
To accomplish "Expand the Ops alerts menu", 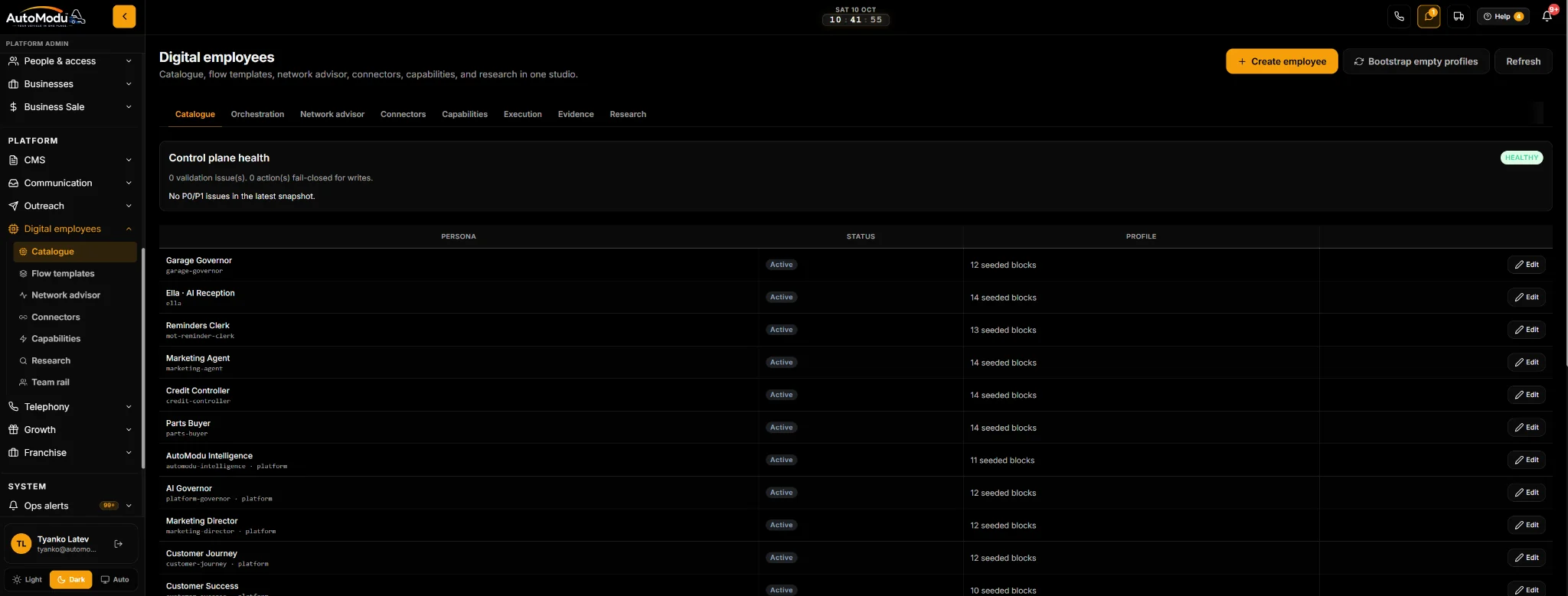I will (x=70, y=506).
